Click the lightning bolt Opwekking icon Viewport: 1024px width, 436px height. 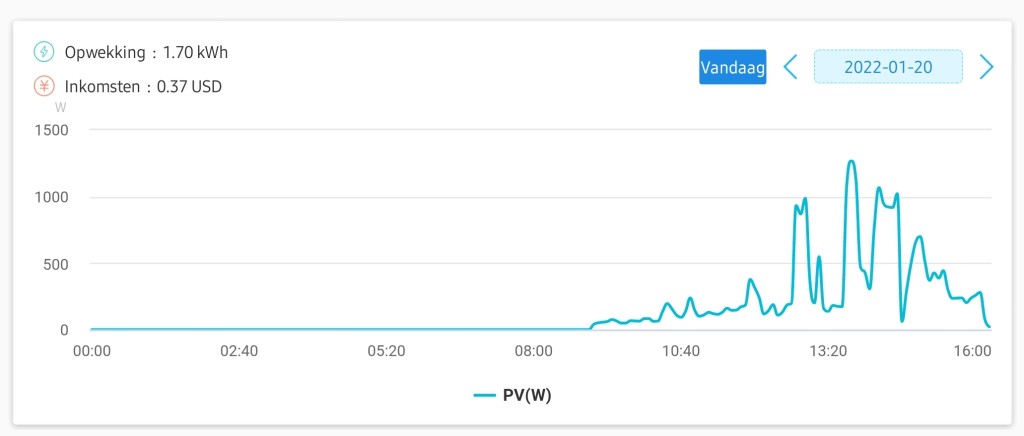tap(44, 52)
